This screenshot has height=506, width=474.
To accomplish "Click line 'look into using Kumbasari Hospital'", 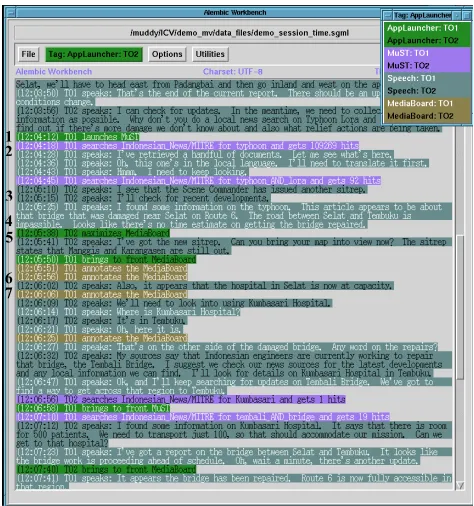I will tap(174, 303).
